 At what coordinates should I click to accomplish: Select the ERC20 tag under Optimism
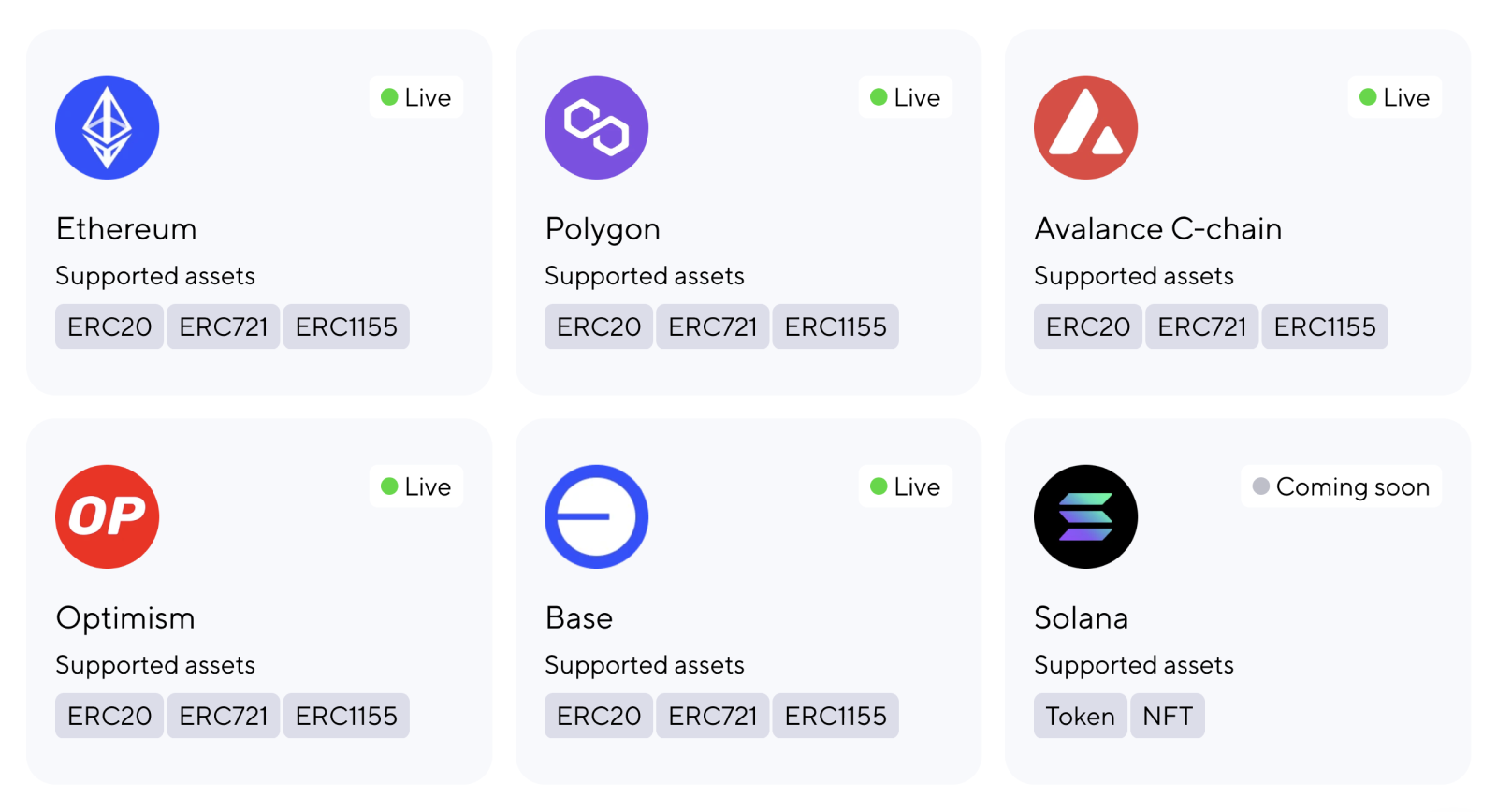(109, 716)
